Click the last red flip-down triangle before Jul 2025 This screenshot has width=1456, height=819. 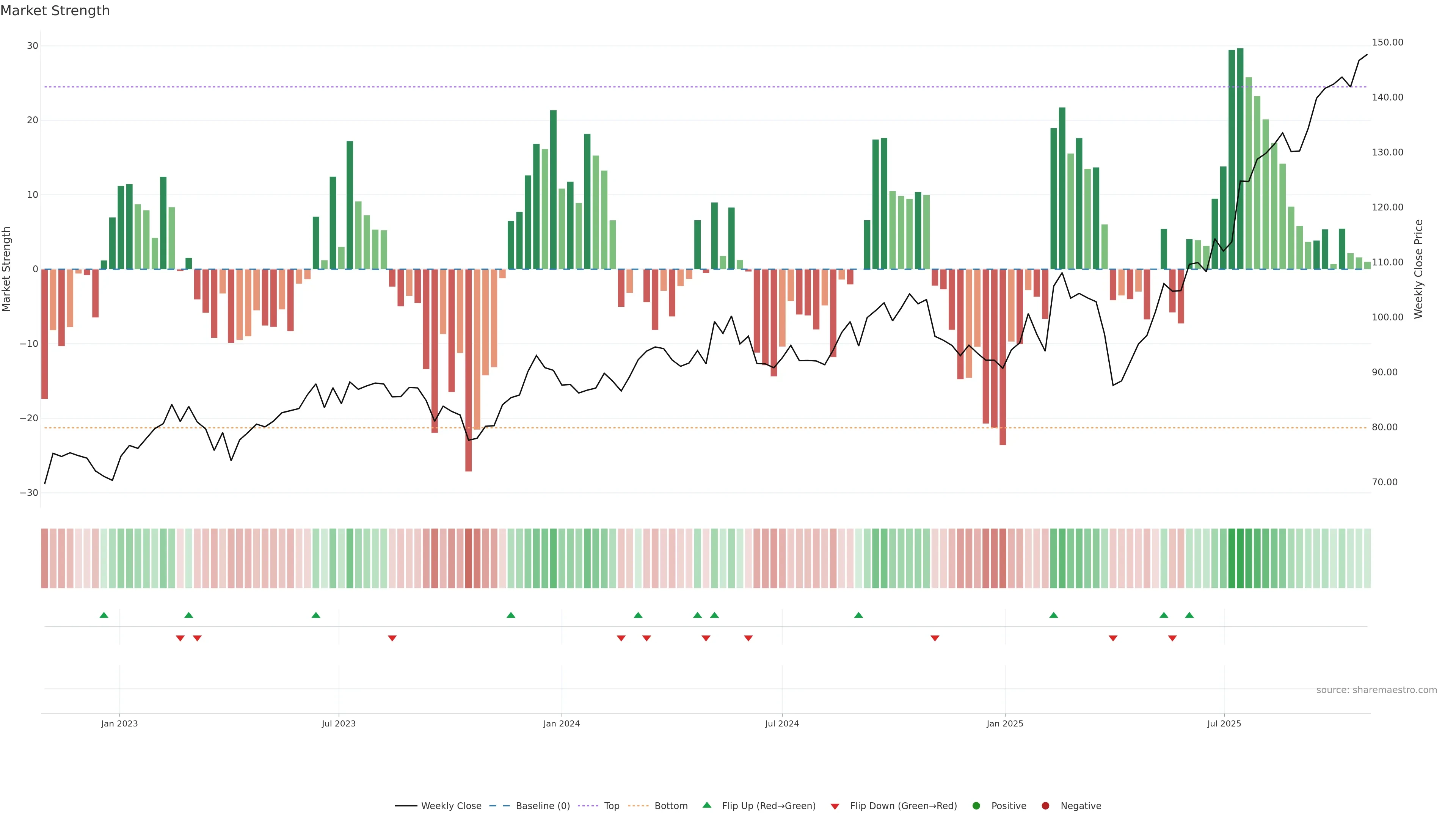click(1172, 638)
